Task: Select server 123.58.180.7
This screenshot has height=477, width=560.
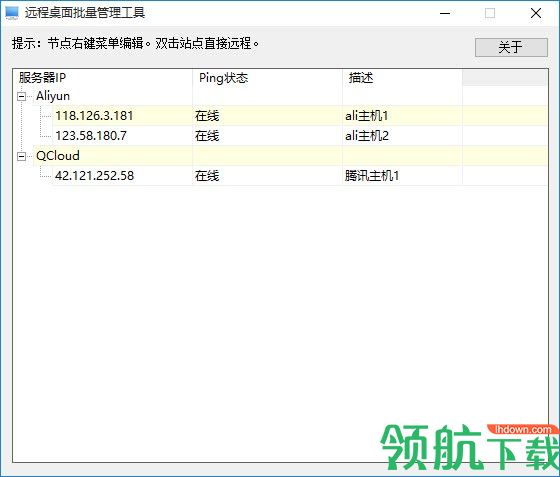Action: click(91, 136)
